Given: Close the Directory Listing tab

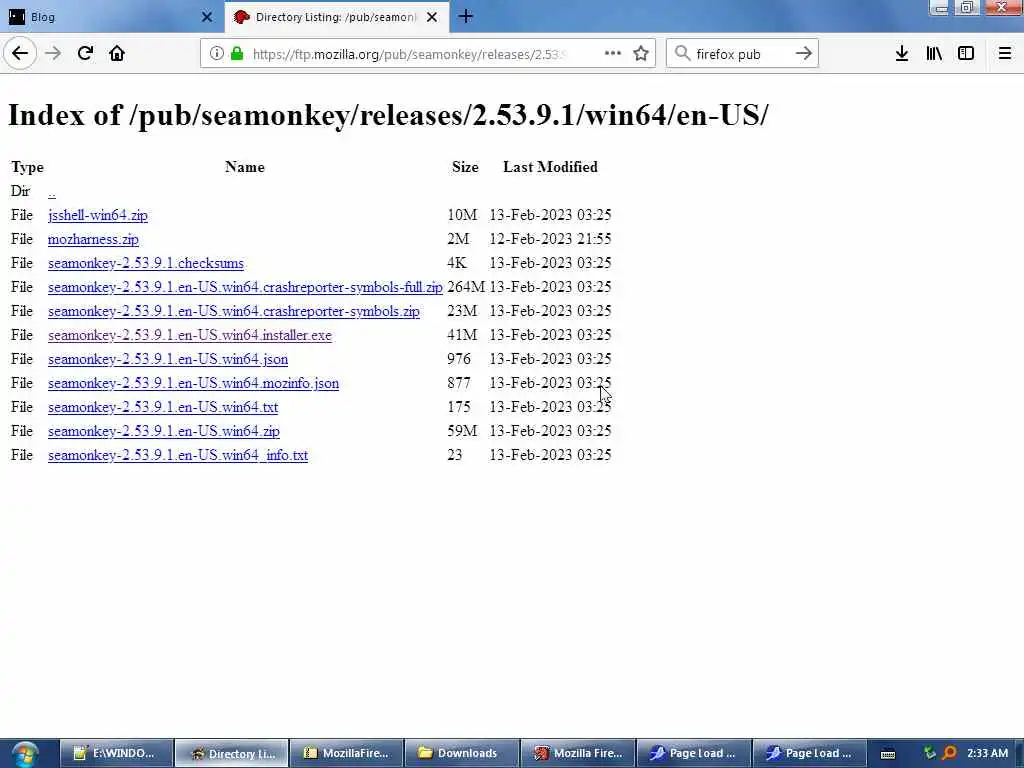Looking at the screenshot, I should pyautogui.click(x=432, y=17).
